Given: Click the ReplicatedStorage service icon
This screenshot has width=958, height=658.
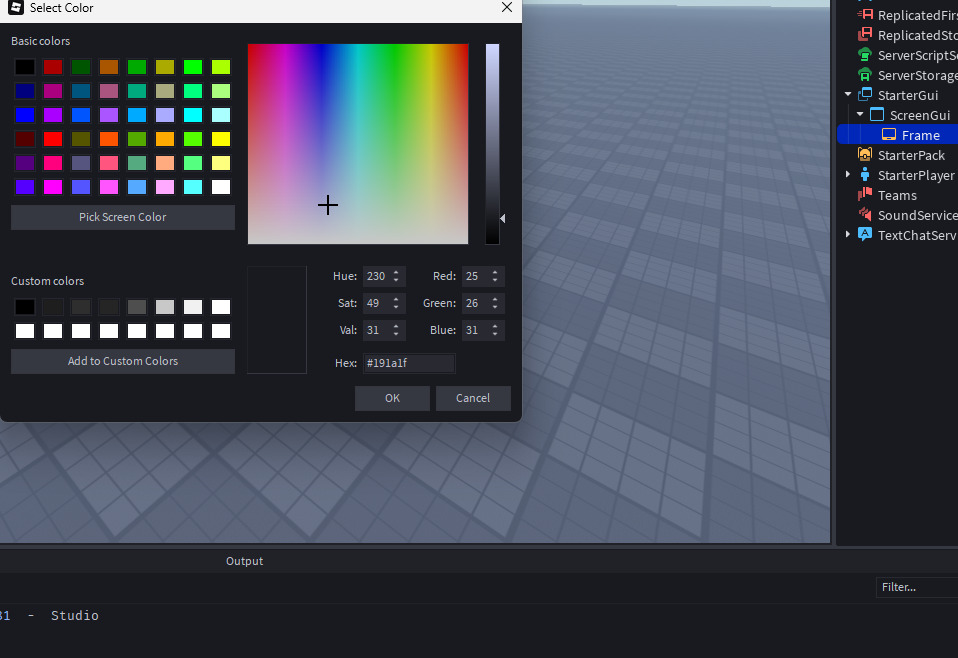Looking at the screenshot, I should click(x=865, y=35).
